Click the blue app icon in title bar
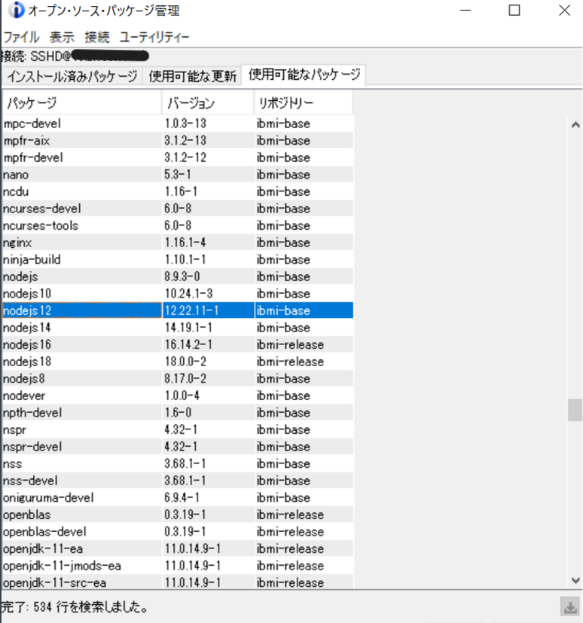583x623 pixels. 16,10
